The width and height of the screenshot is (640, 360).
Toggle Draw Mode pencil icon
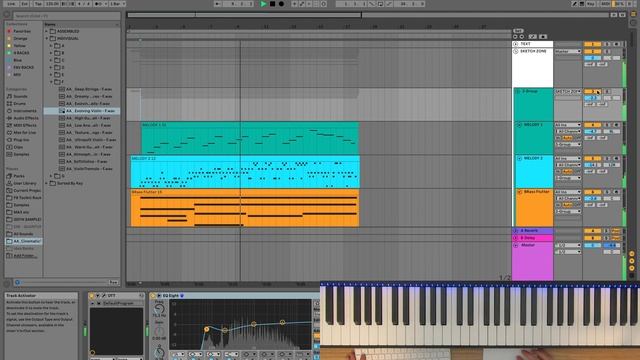(x=574, y=4)
